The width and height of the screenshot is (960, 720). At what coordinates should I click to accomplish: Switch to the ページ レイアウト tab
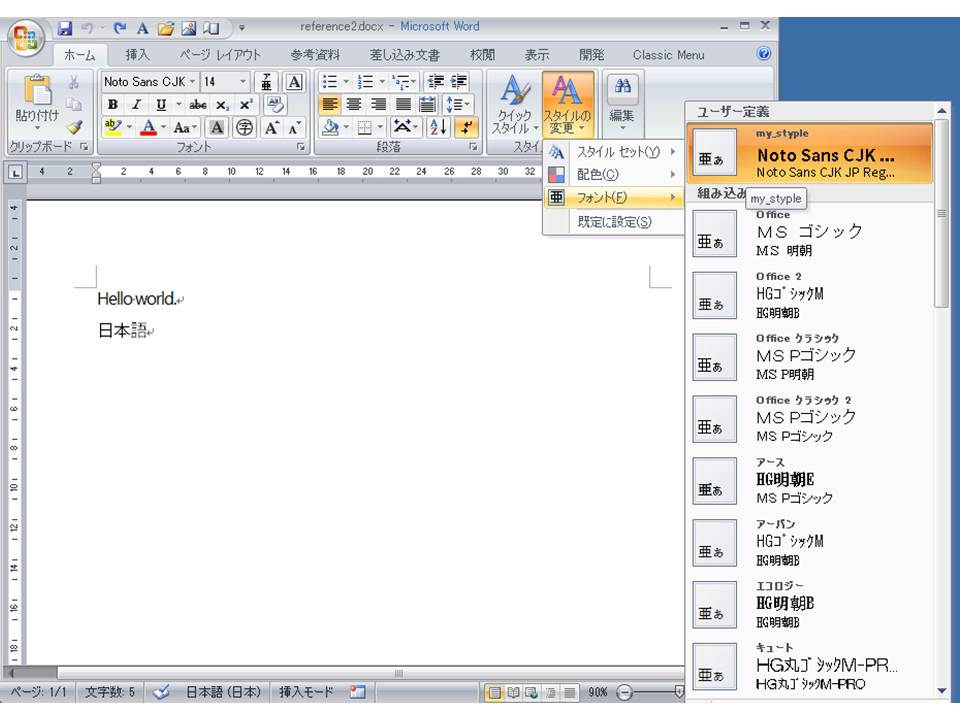coord(220,54)
